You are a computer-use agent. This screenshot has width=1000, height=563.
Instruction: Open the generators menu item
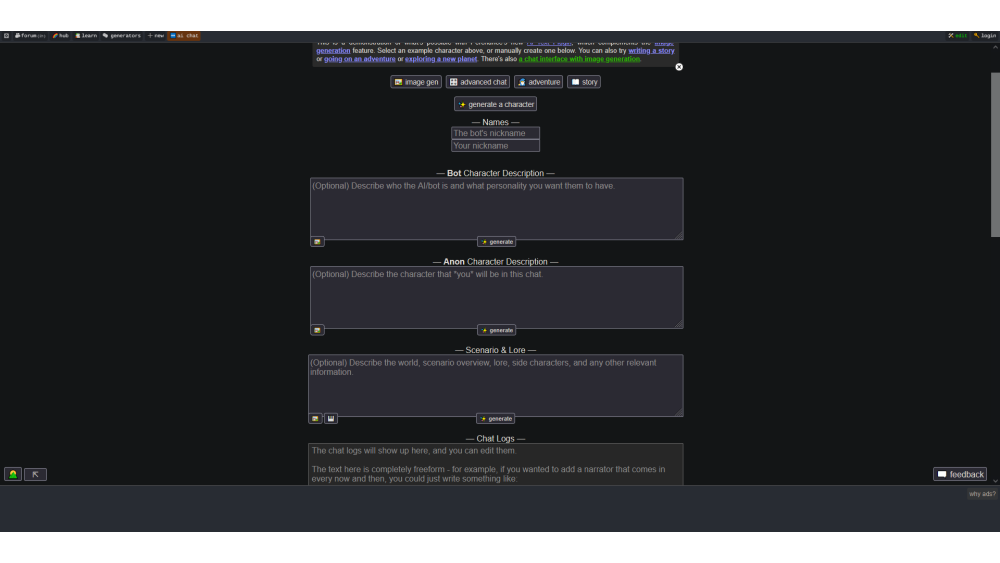pos(122,36)
